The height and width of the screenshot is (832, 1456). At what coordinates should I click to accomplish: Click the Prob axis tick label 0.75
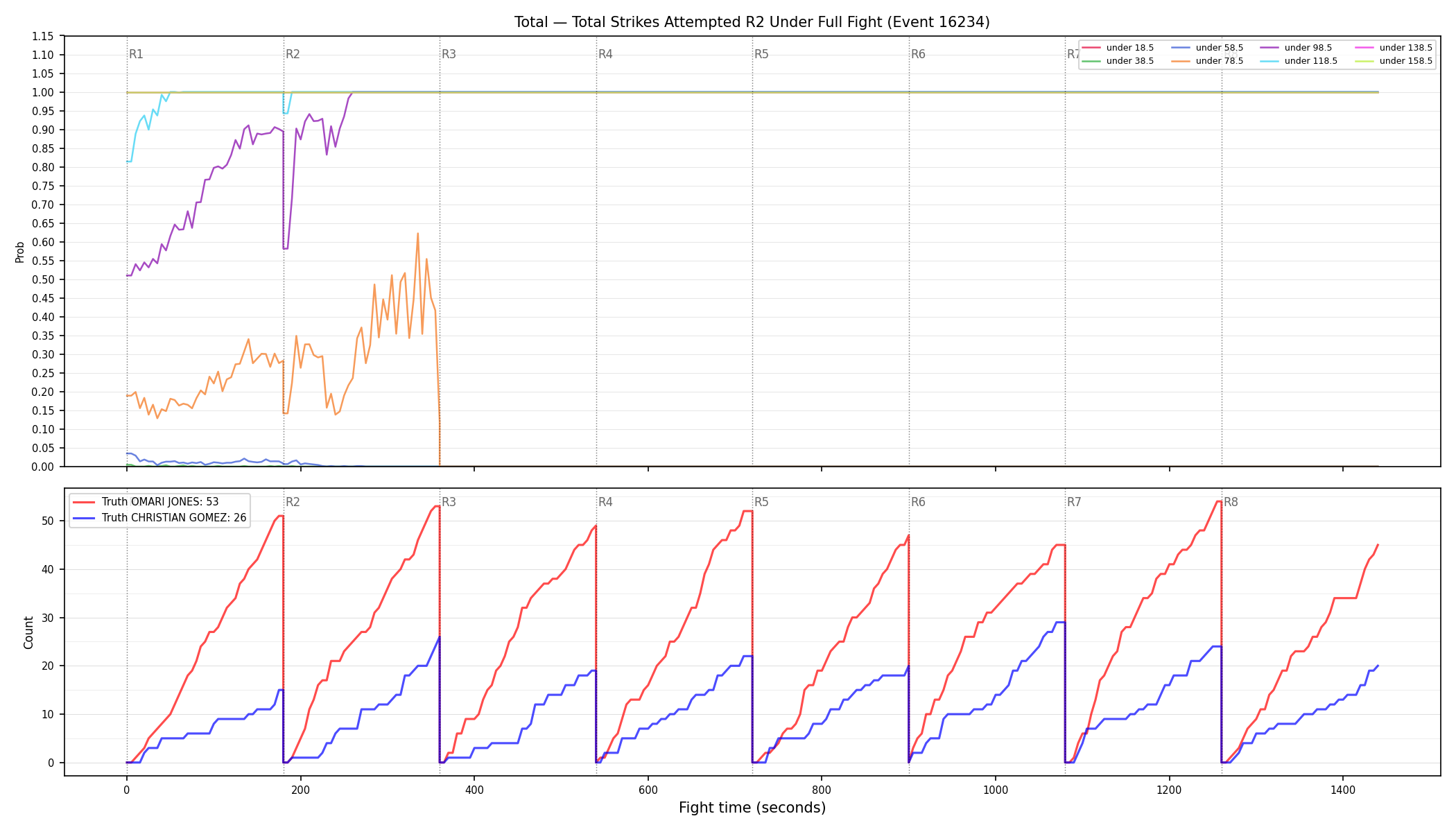(x=43, y=186)
